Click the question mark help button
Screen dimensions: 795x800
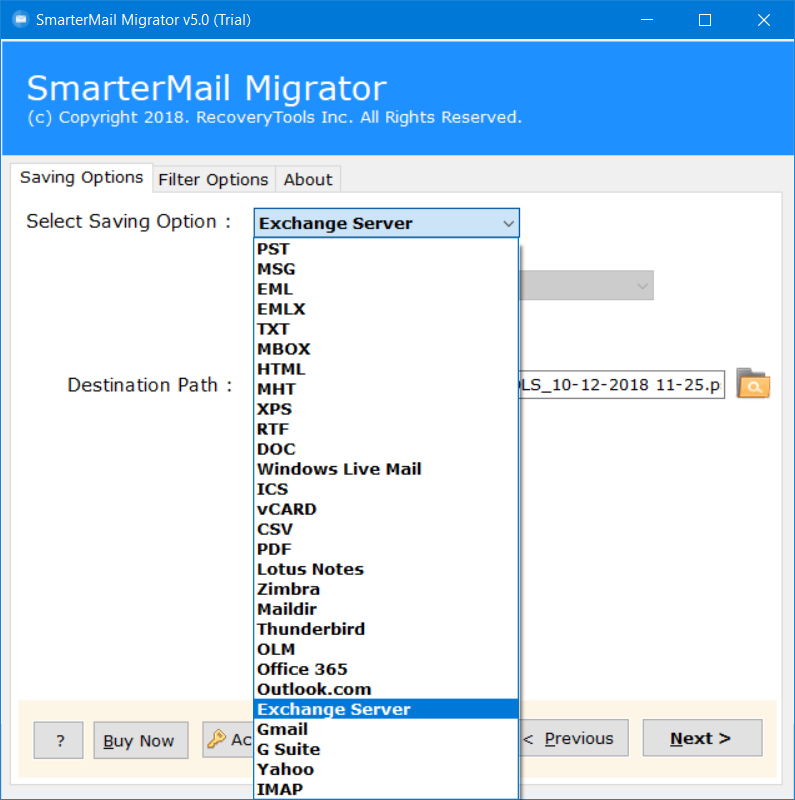[x=59, y=741]
